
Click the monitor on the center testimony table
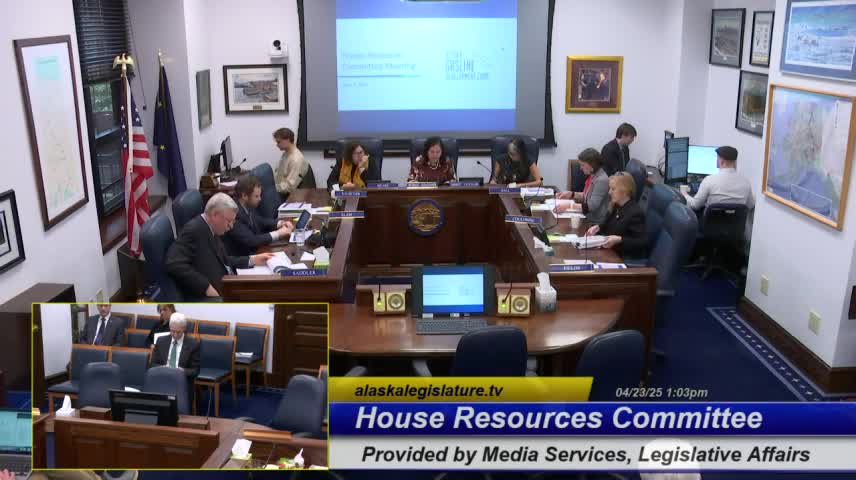[x=452, y=292]
